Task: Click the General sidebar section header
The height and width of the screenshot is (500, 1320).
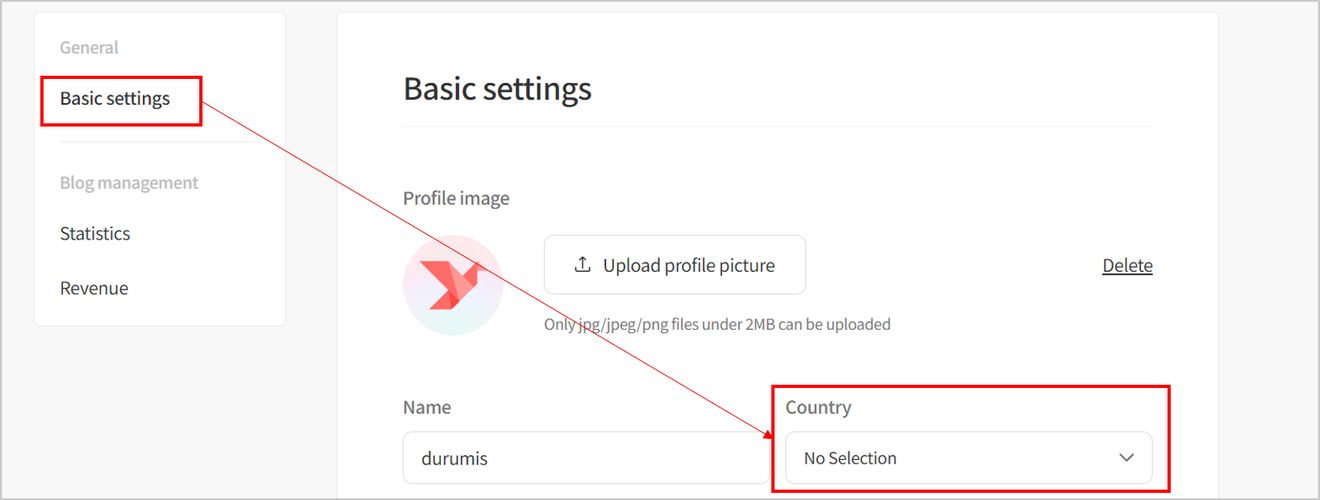Action: point(89,47)
